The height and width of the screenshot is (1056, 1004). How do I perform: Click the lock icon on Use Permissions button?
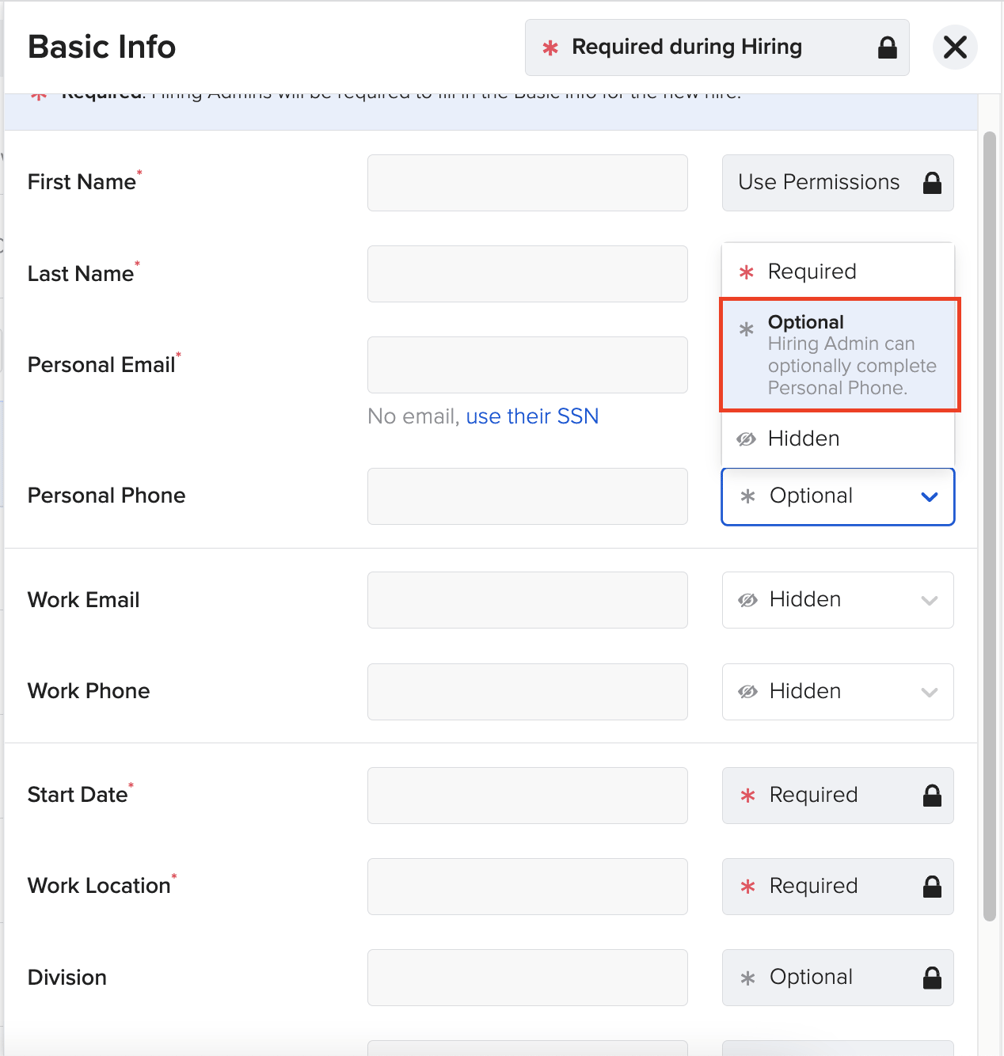(931, 183)
